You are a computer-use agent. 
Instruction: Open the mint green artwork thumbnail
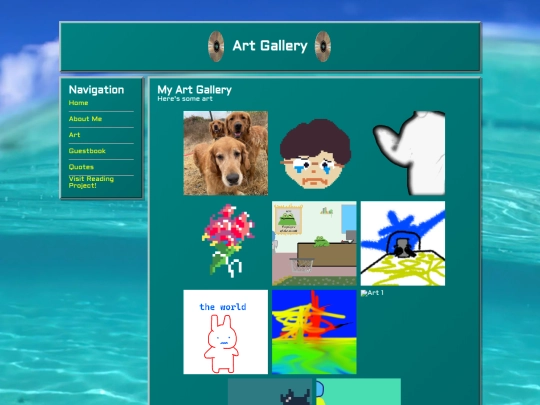[359, 392]
